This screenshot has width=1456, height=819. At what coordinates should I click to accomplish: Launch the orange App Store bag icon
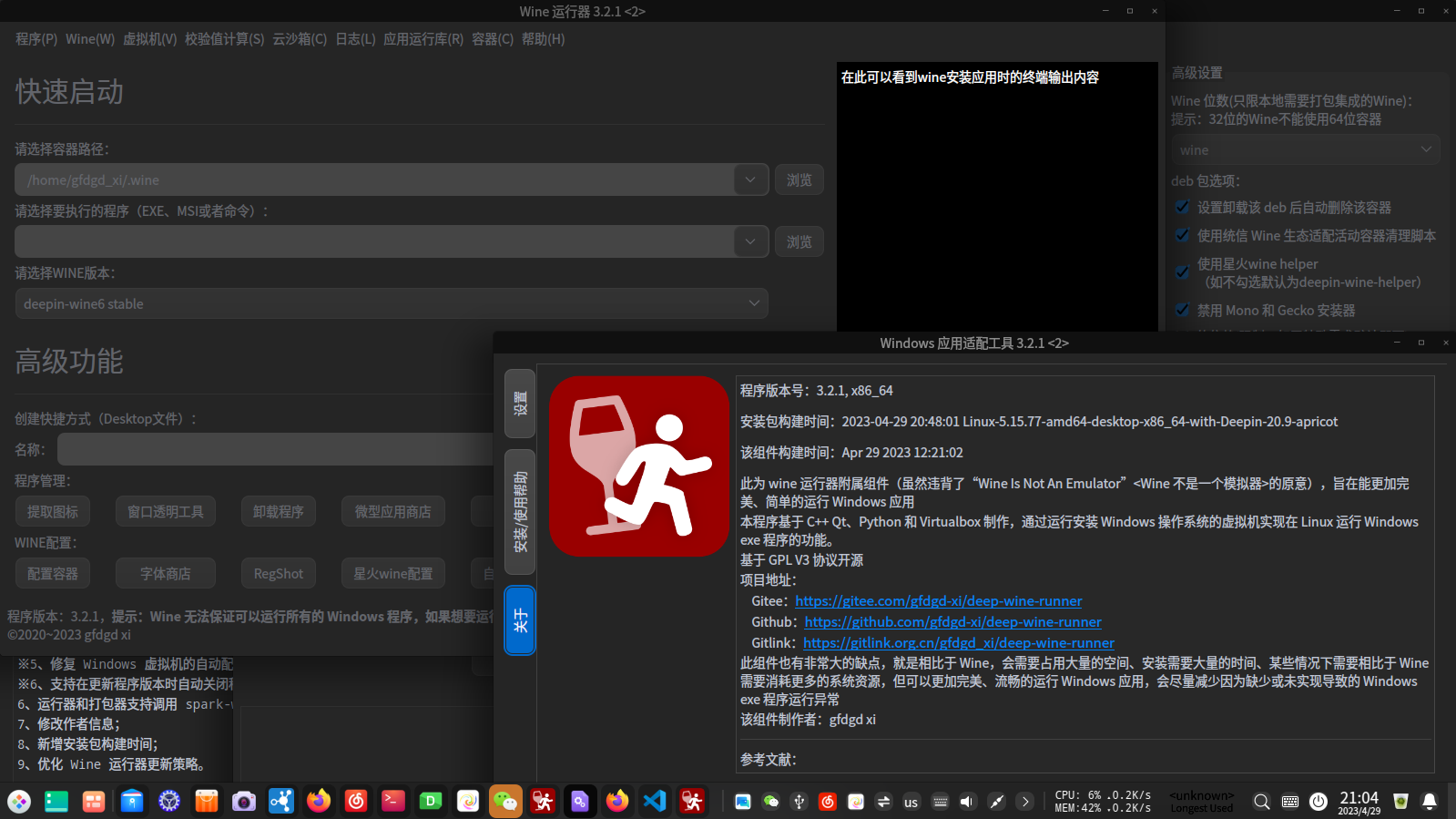[x=207, y=802]
